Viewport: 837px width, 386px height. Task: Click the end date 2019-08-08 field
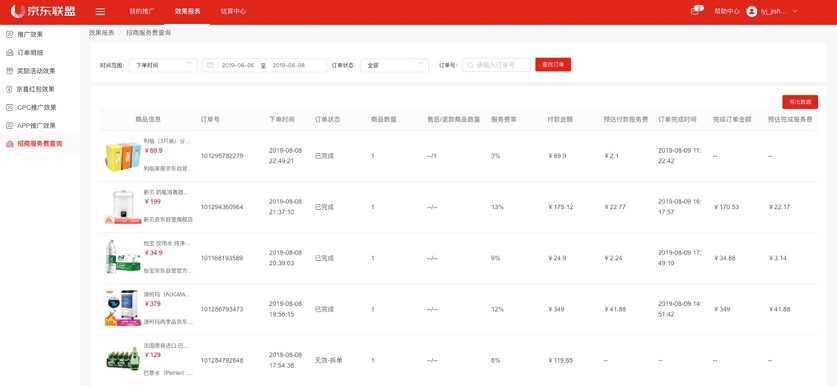point(289,65)
